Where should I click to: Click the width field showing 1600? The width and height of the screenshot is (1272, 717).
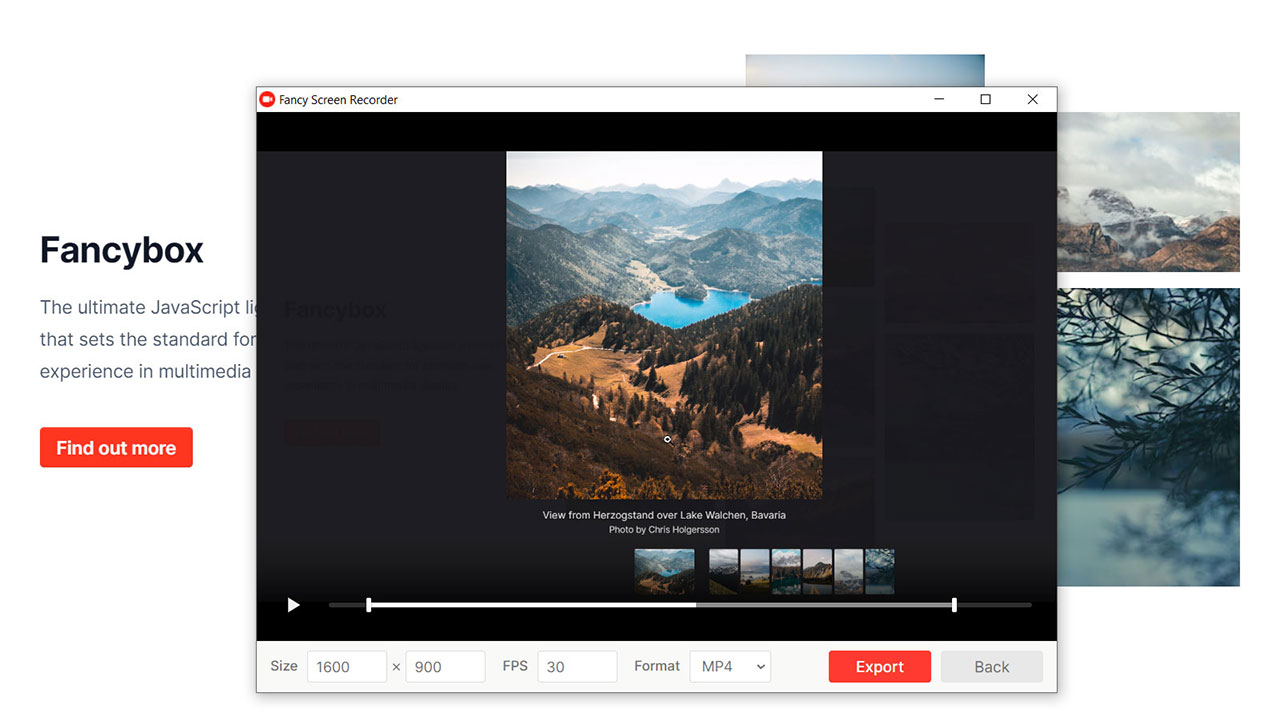(346, 667)
